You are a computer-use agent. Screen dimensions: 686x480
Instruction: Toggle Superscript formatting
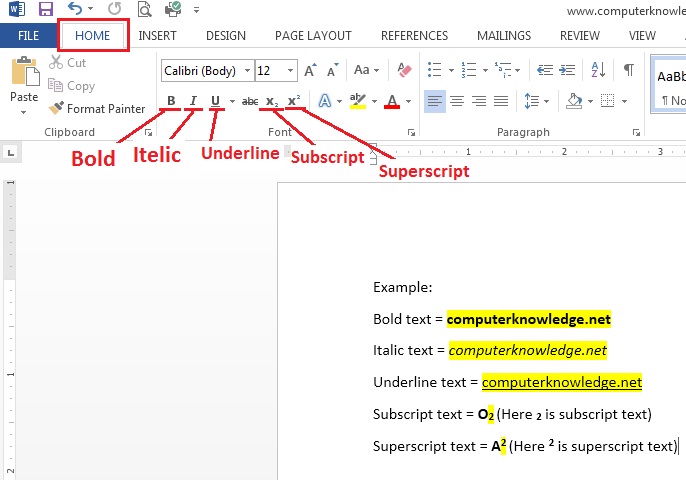294,101
